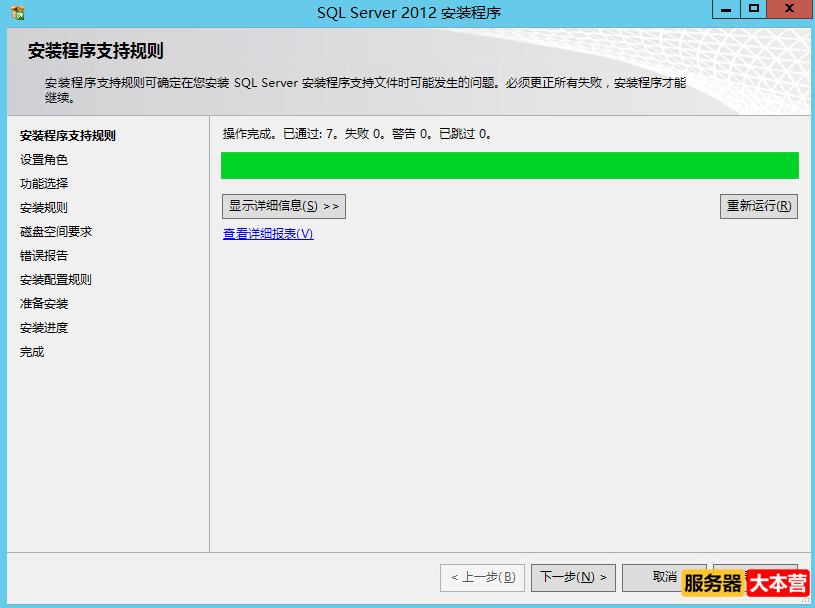Click the green completed progress bar
Viewport: 815px width, 608px height.
pyautogui.click(x=510, y=165)
